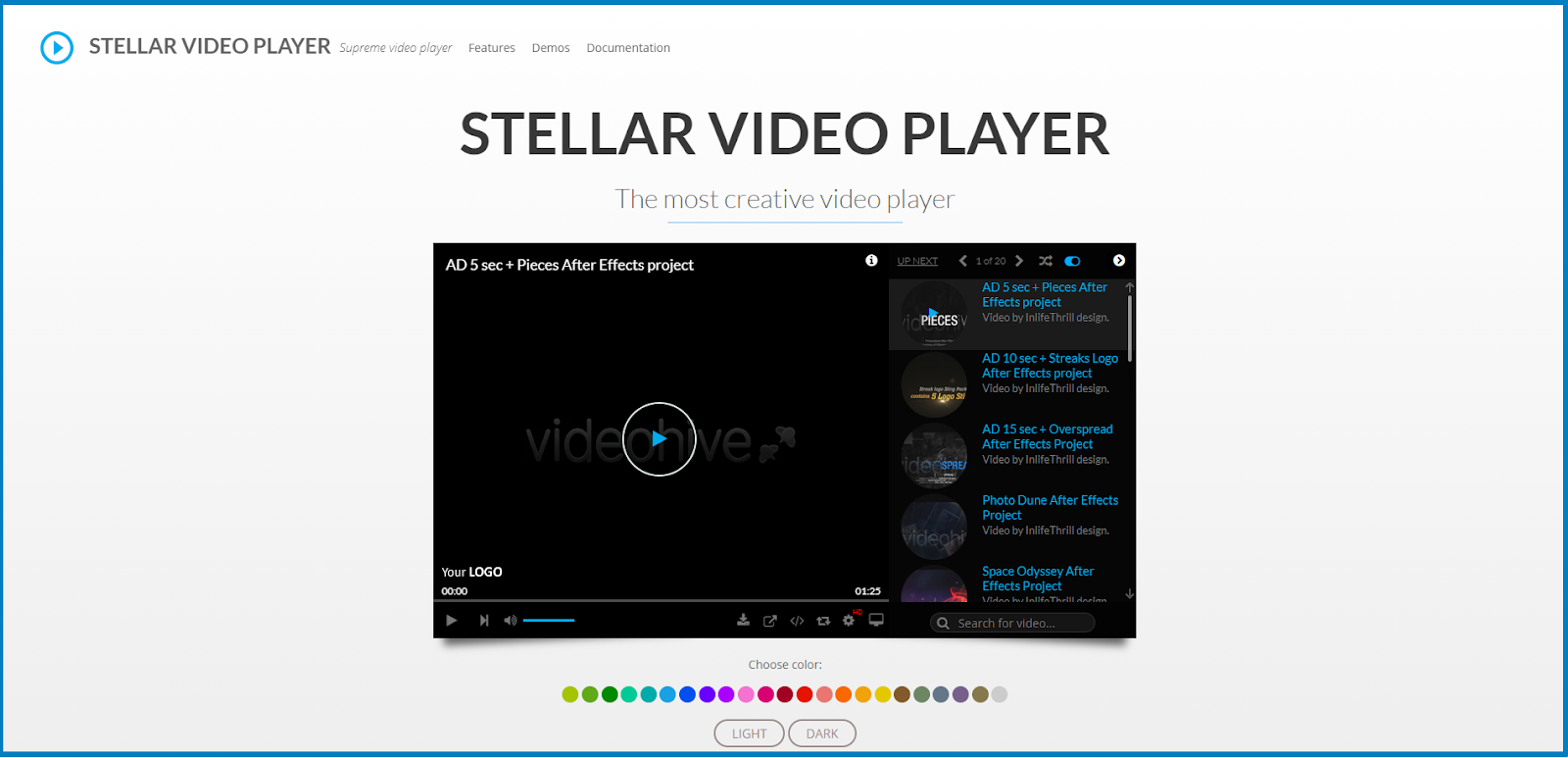1568x758 pixels.
Task: Click the video progress bar
Action: tap(661, 600)
